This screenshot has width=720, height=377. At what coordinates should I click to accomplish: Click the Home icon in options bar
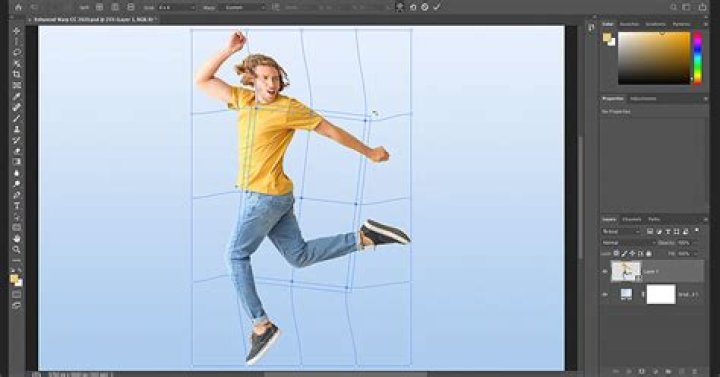(18, 7)
